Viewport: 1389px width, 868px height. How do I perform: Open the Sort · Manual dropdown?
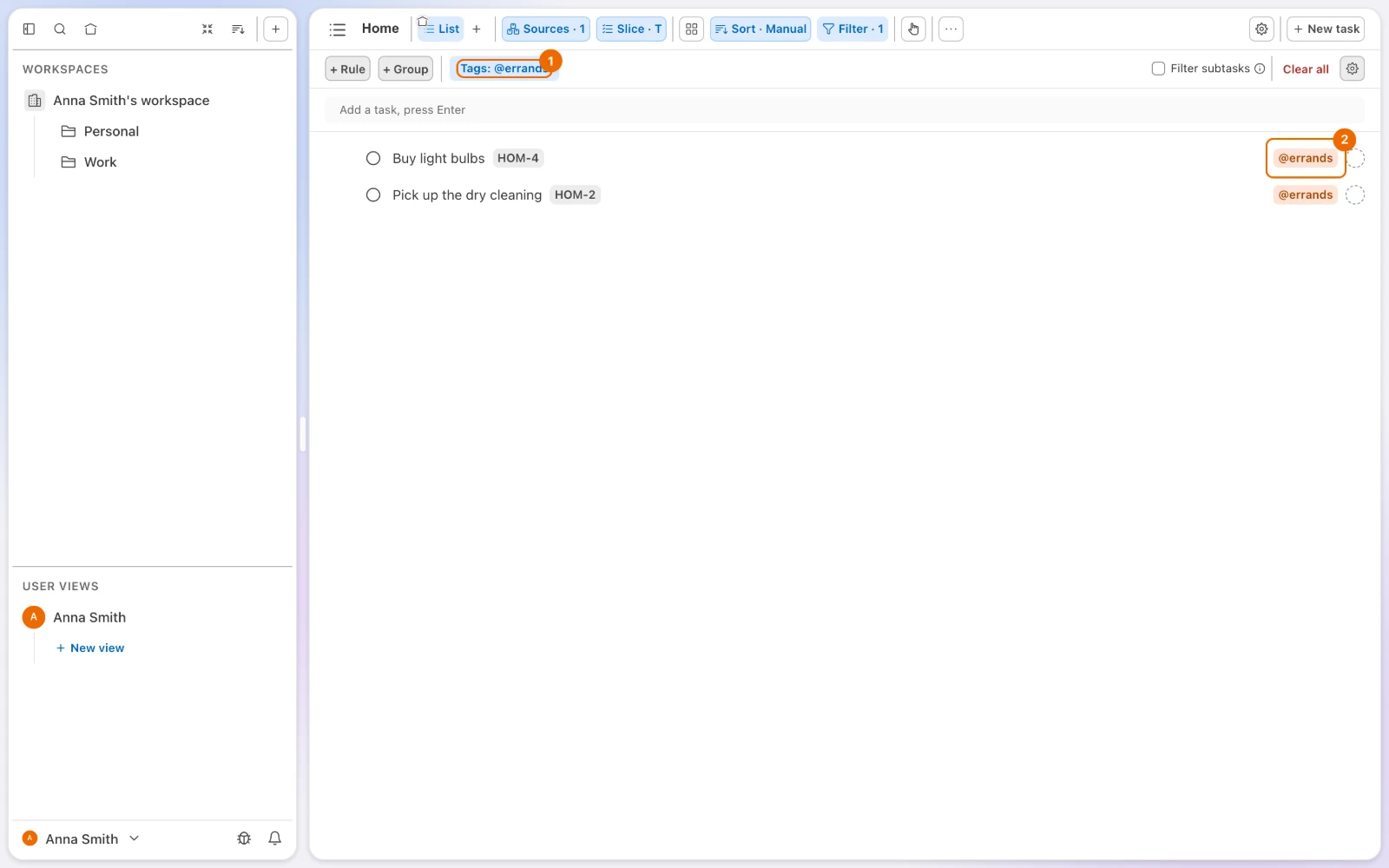pos(760,29)
